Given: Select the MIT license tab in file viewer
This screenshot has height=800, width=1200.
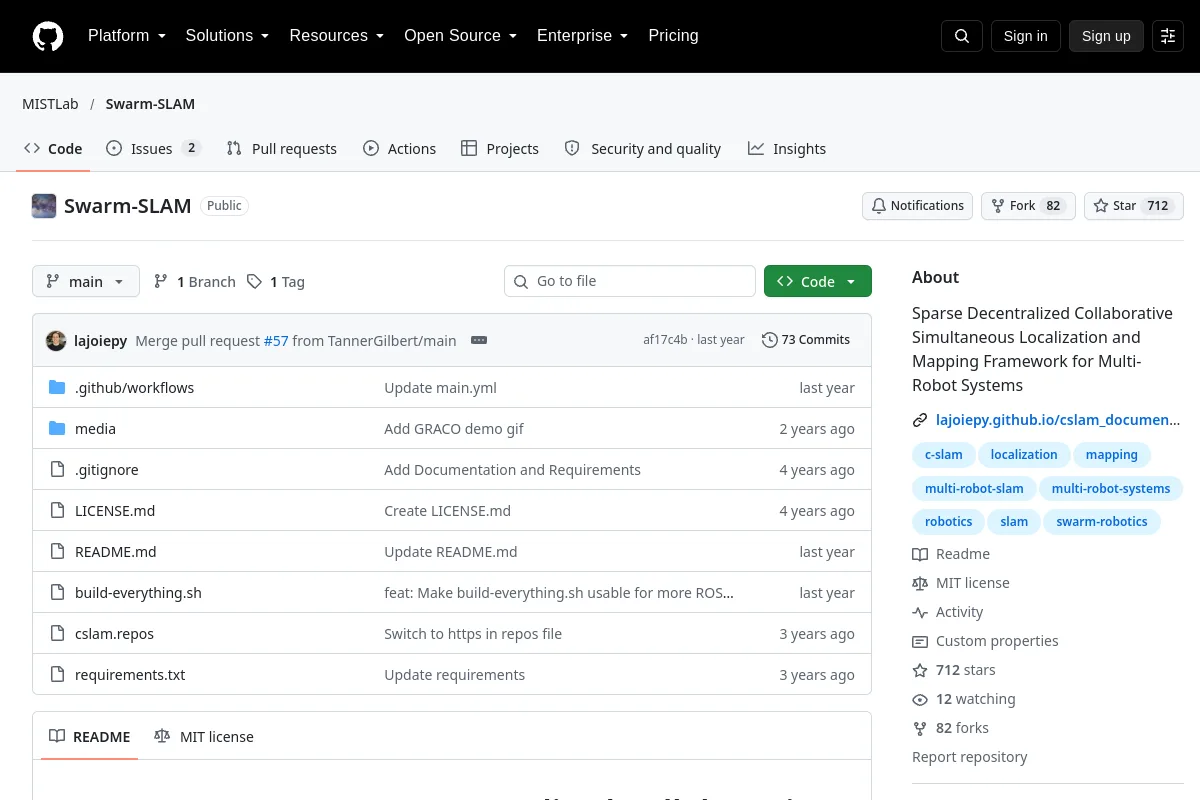Looking at the screenshot, I should click(x=204, y=737).
